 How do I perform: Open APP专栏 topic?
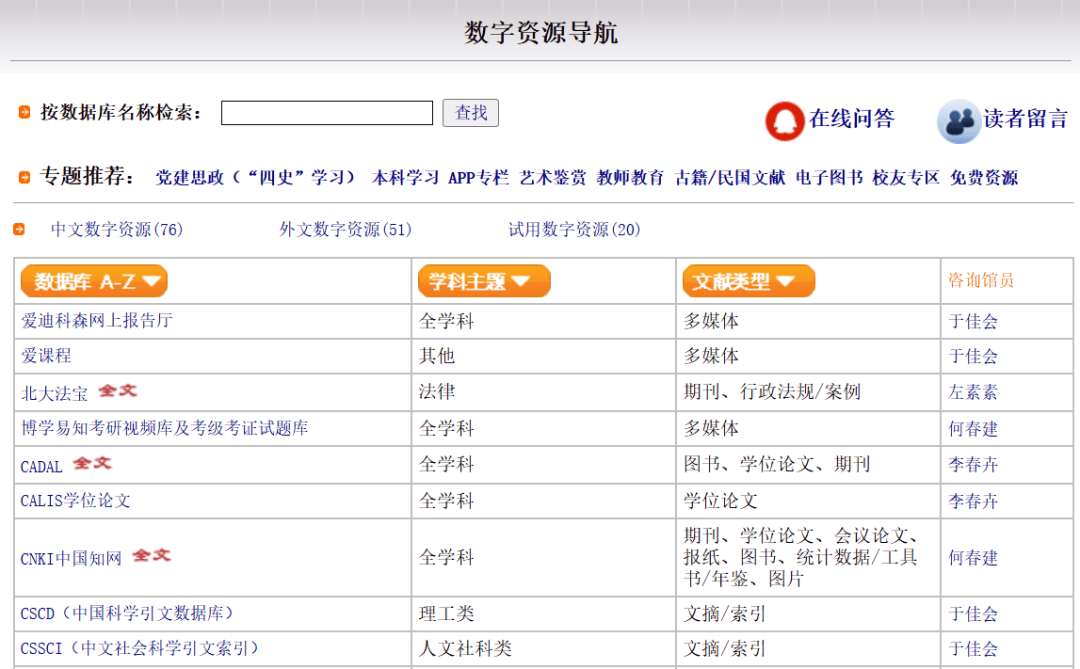(x=479, y=178)
